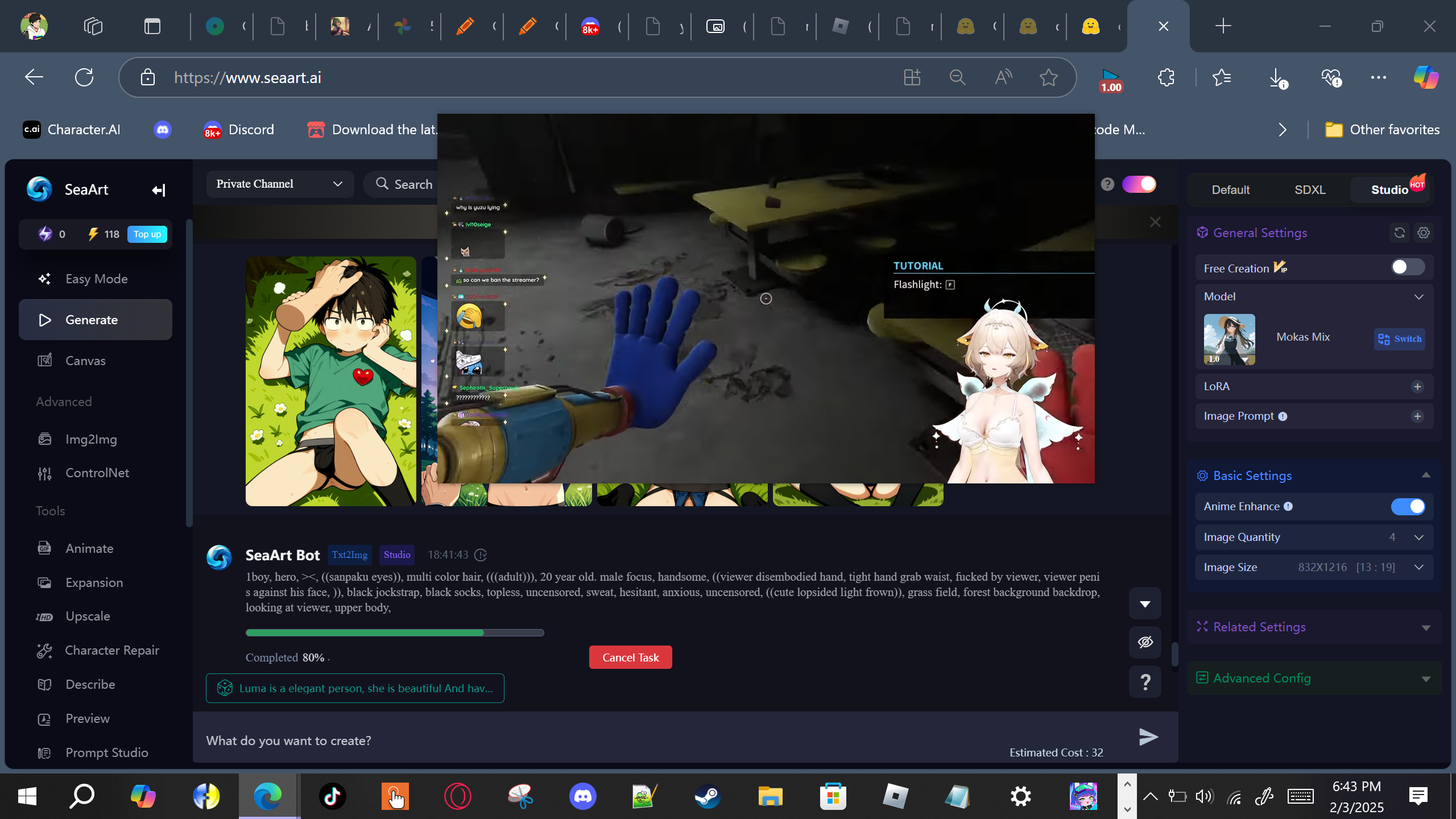Viewport: 1456px width, 819px height.
Task: Collapse the Basic Settings section
Action: pos(1426,475)
